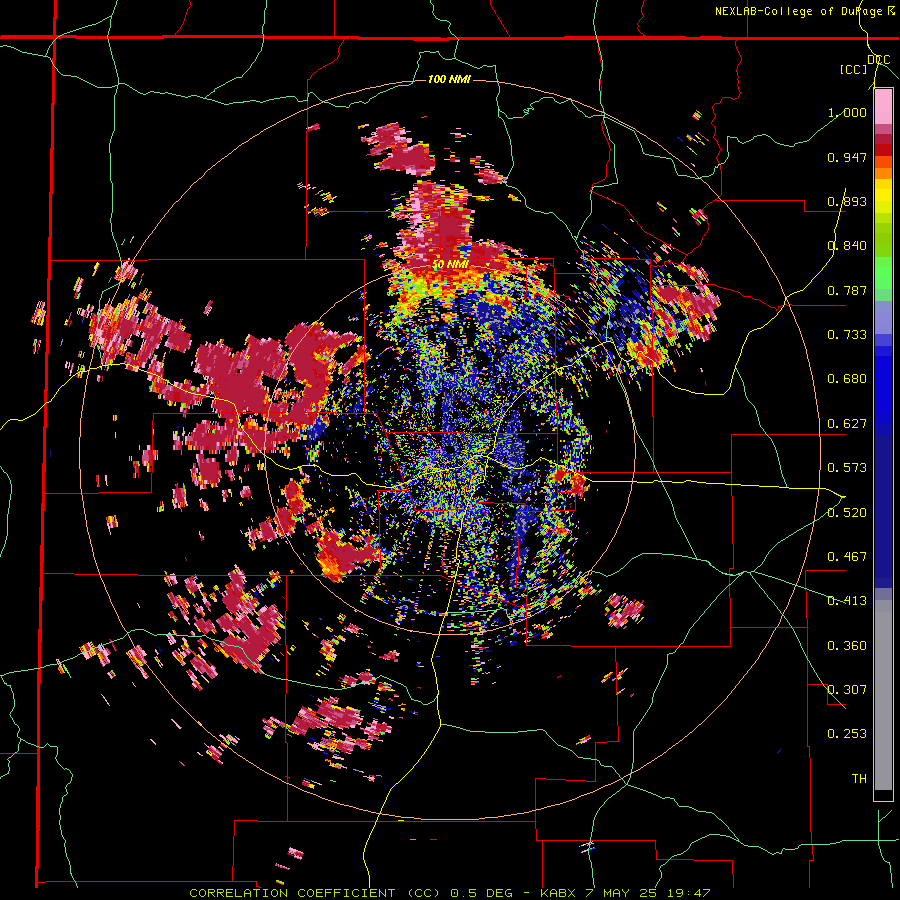Click the TH threshold label

click(x=859, y=778)
